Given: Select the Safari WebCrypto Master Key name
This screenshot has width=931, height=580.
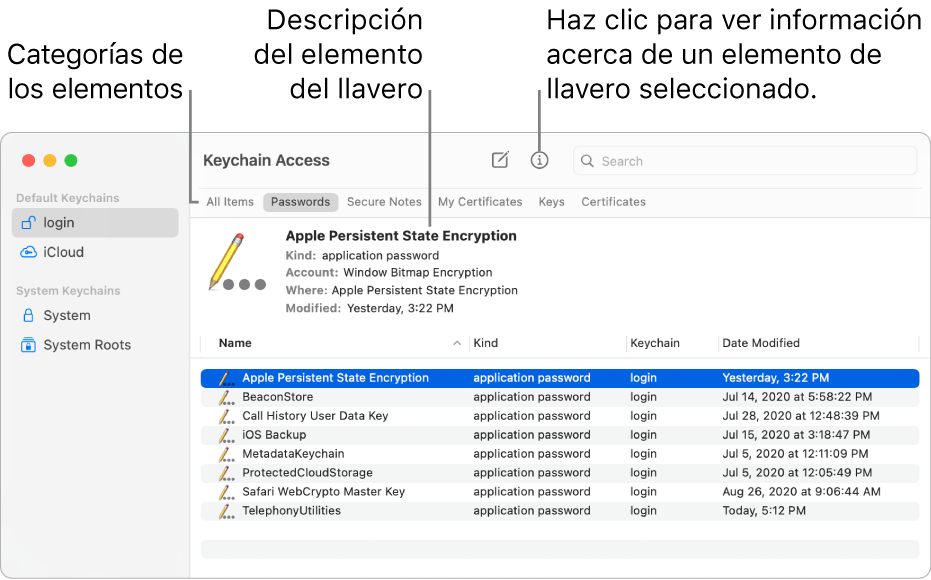Looking at the screenshot, I should click(x=324, y=492).
